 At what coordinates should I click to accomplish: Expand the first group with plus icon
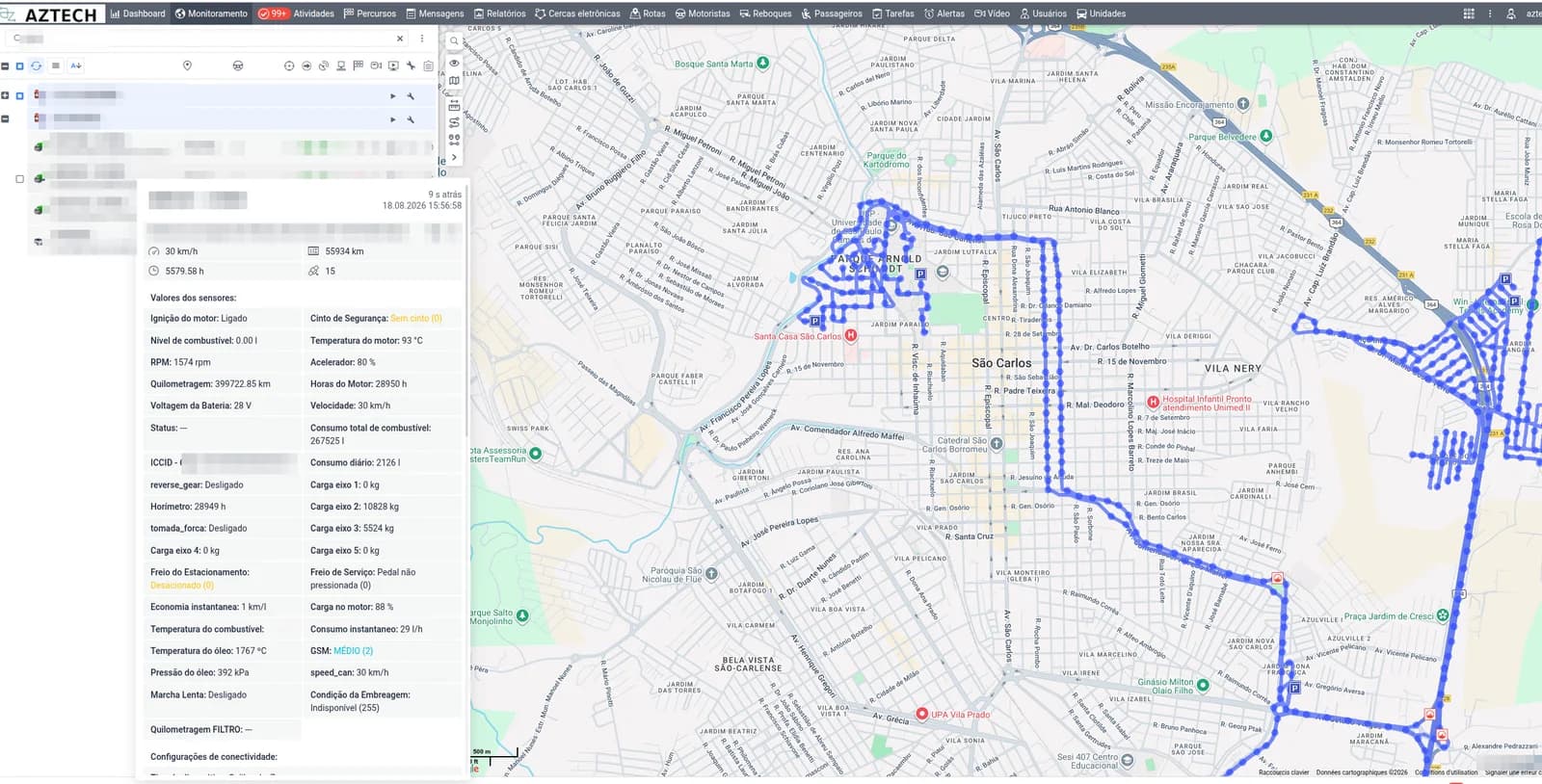(5, 95)
